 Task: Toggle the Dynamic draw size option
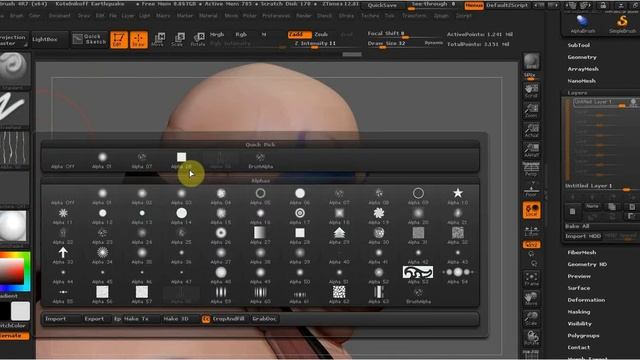433,43
